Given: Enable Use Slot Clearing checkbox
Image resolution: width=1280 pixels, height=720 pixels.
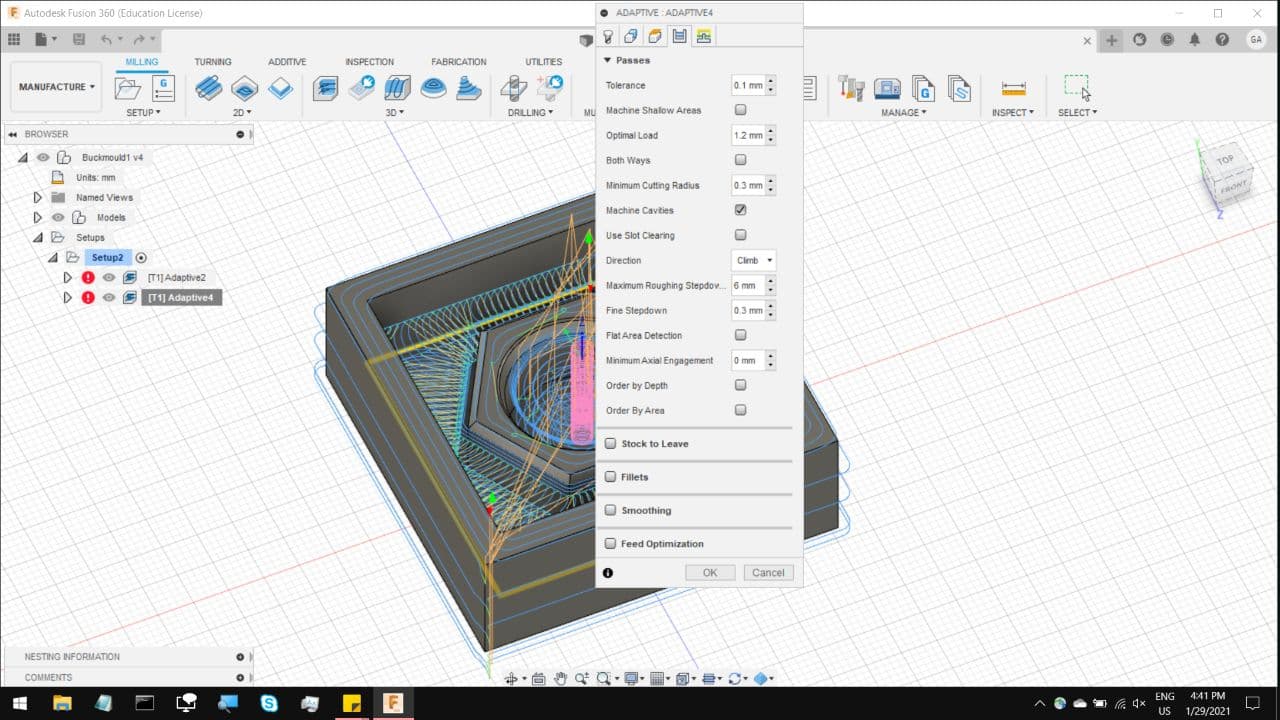Looking at the screenshot, I should (x=740, y=235).
